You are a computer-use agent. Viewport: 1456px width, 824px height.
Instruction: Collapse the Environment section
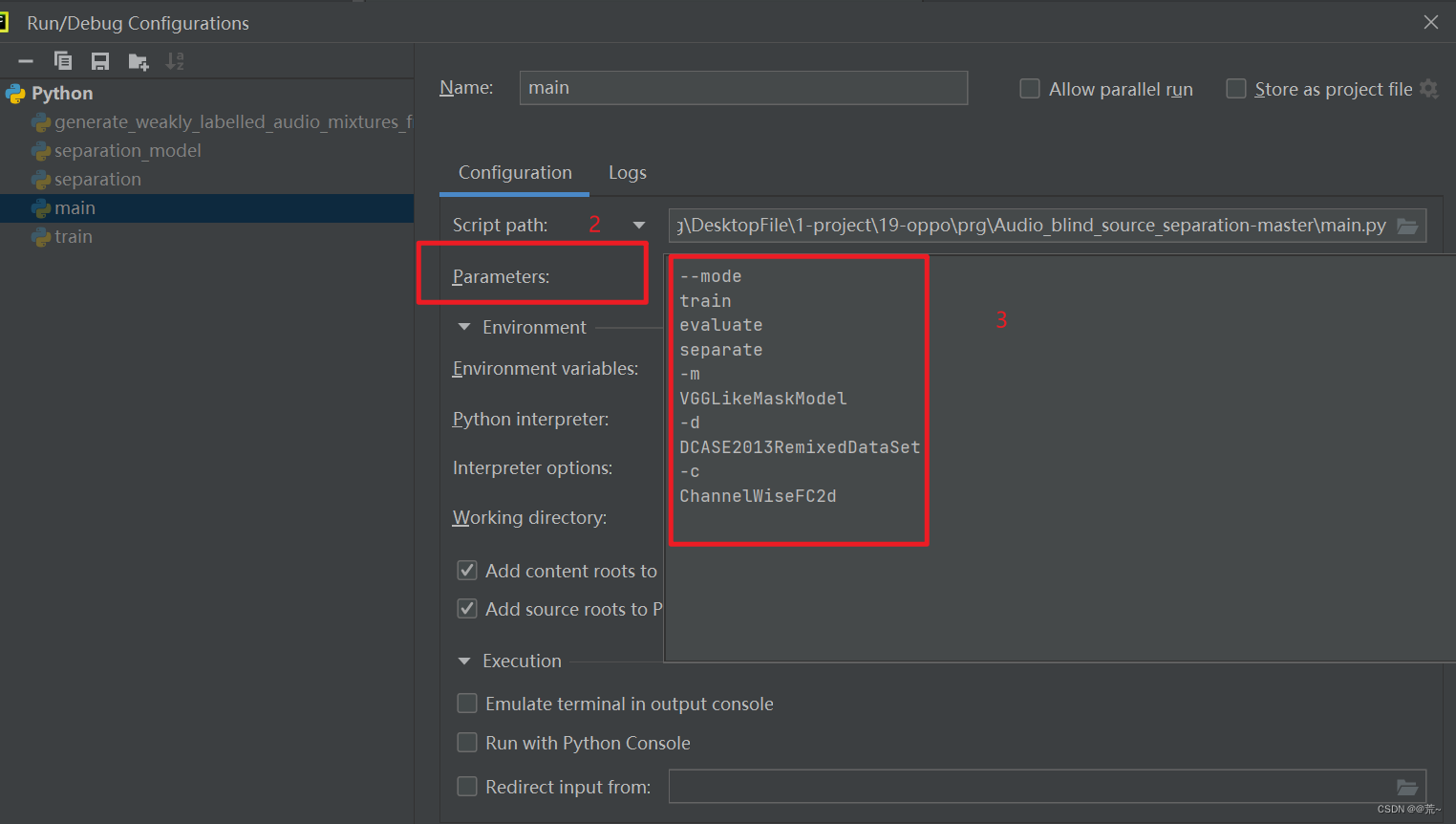pyautogui.click(x=464, y=327)
